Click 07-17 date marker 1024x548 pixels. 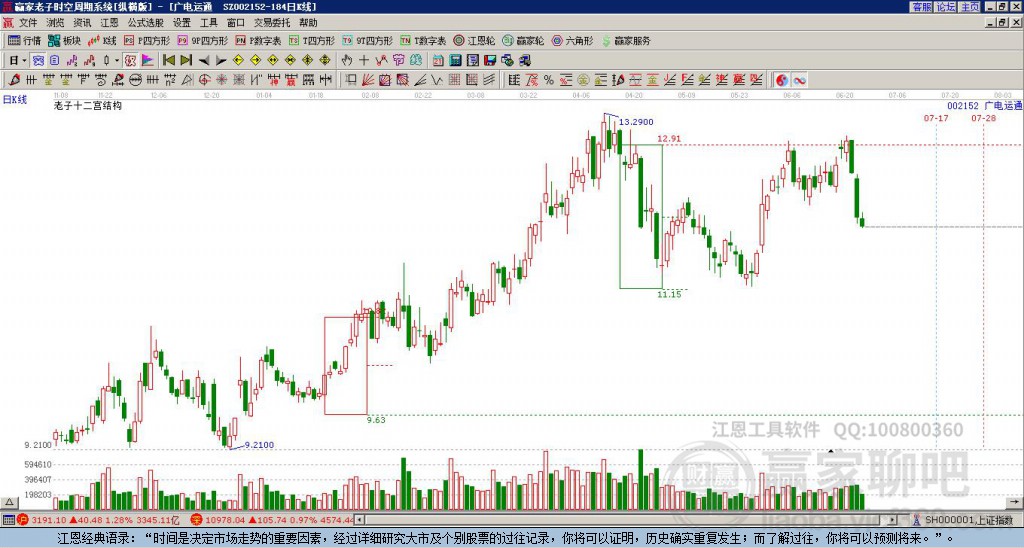click(x=936, y=118)
